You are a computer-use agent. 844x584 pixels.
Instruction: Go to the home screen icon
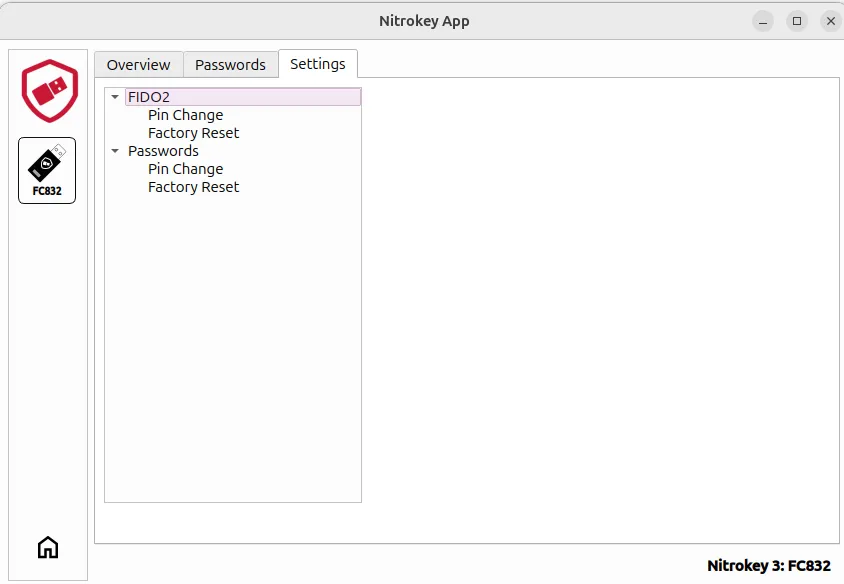point(47,547)
